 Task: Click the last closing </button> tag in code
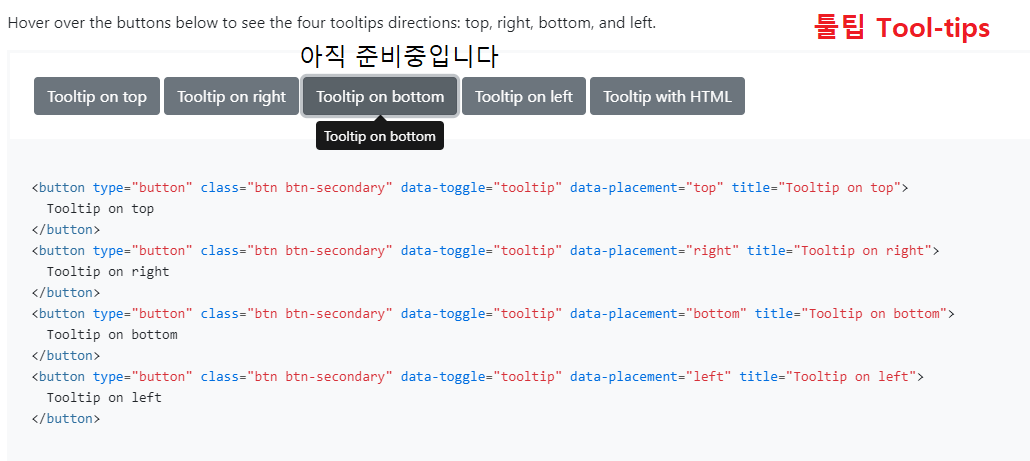point(66,419)
